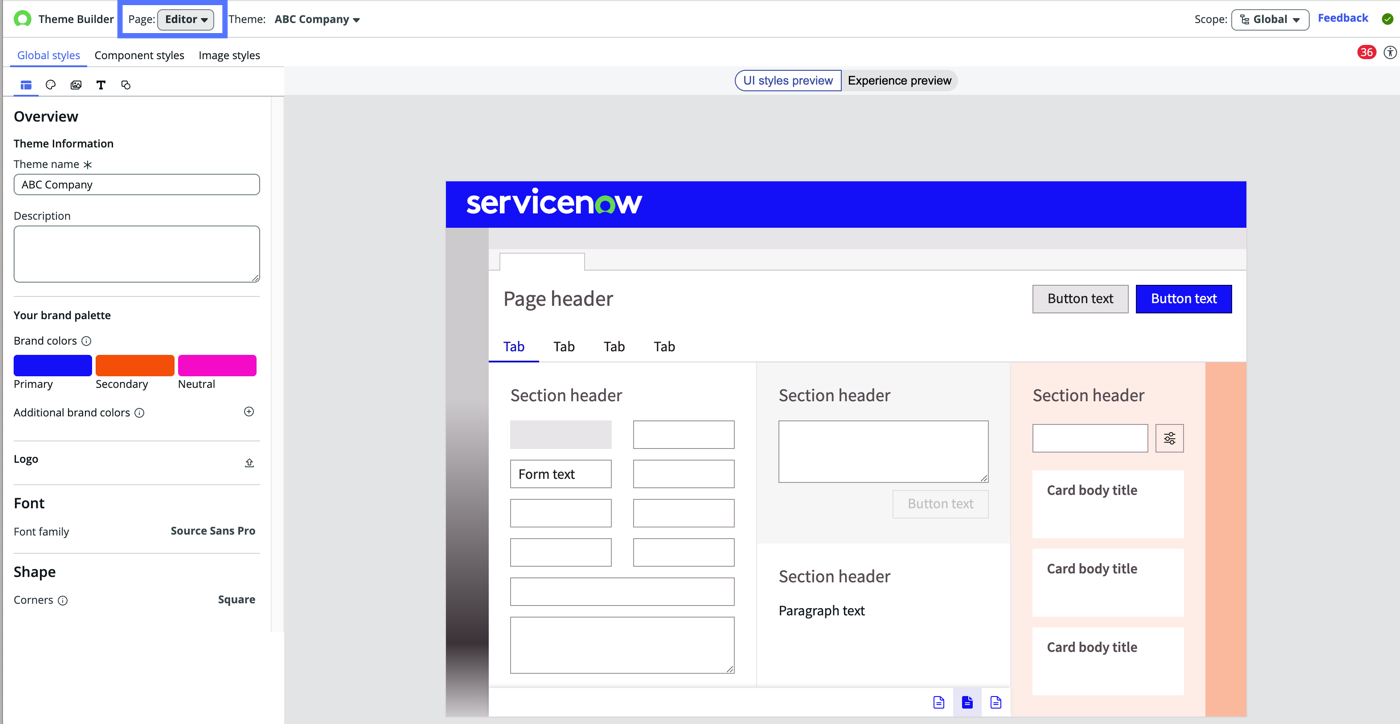Click the filter sliders icon in preview
Image resolution: width=1400 pixels, height=724 pixels.
(1169, 438)
